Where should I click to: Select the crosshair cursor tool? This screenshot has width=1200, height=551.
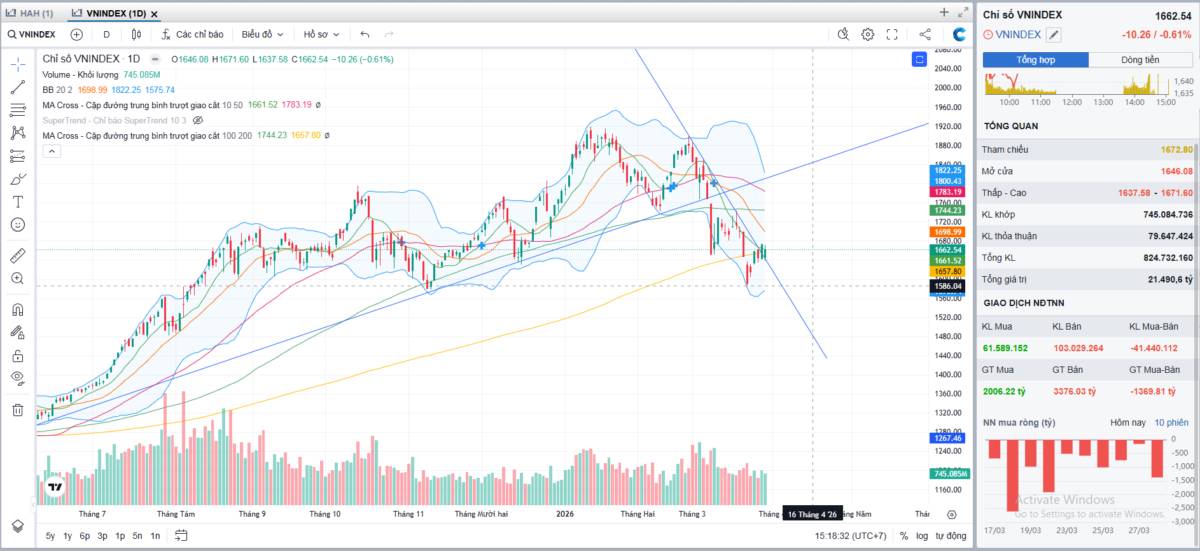18,63
